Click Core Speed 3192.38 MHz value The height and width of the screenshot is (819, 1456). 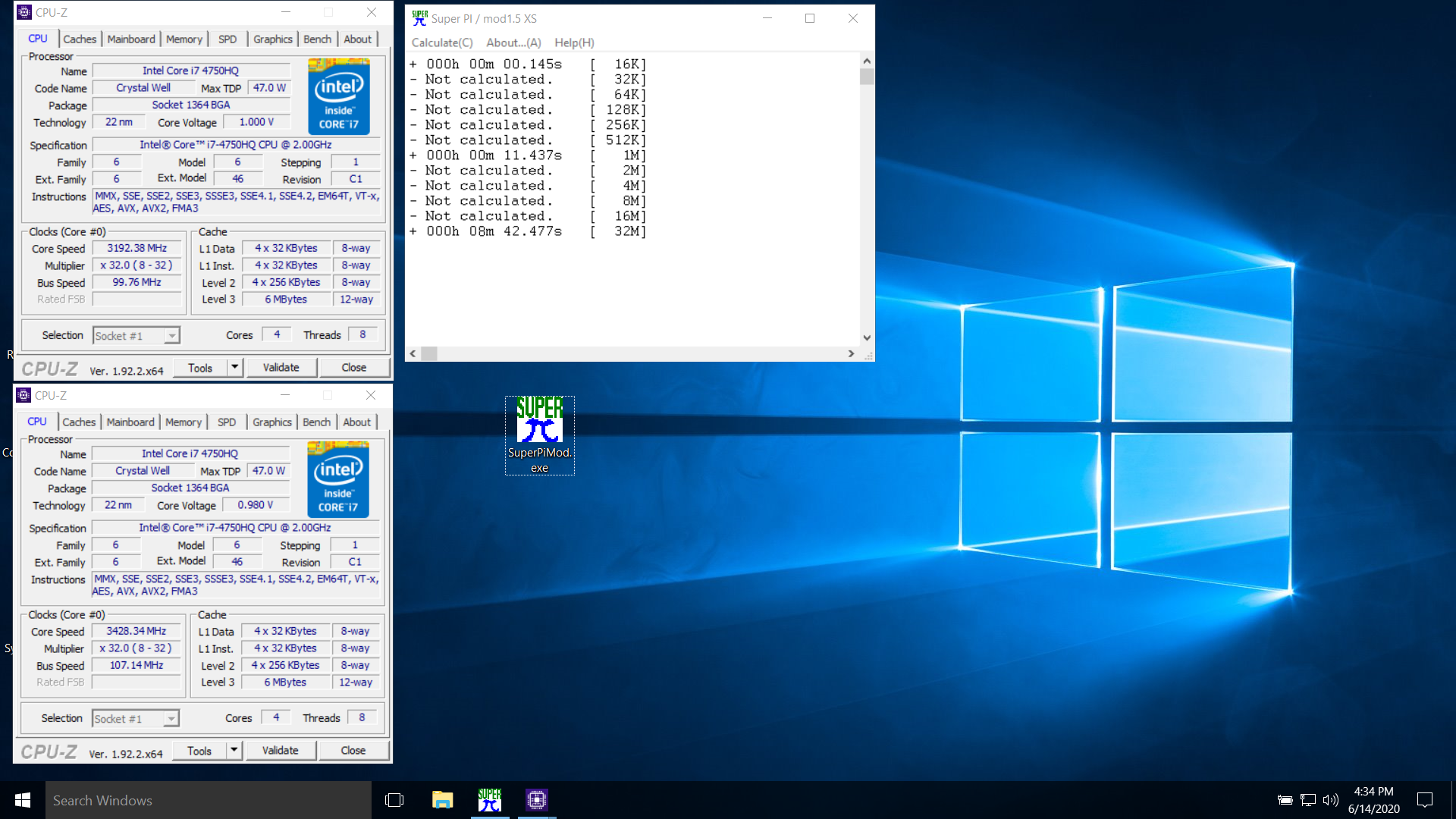[x=137, y=248]
